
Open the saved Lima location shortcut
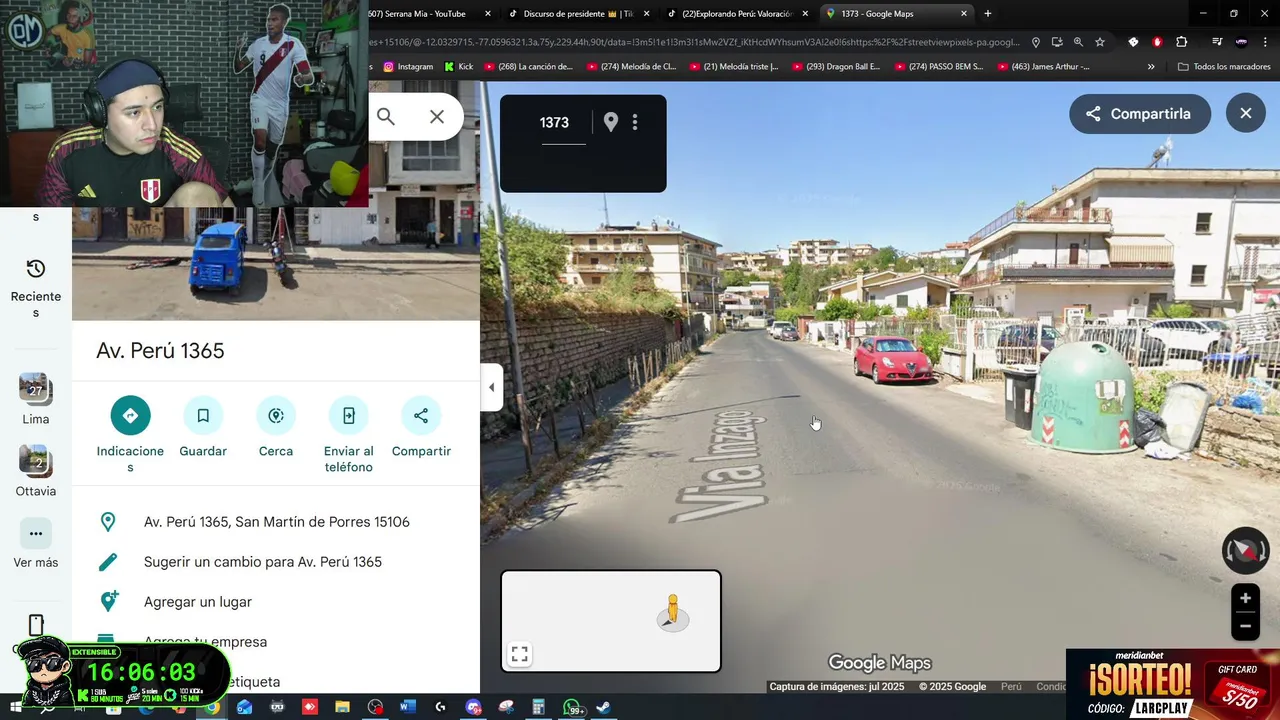coord(36,399)
